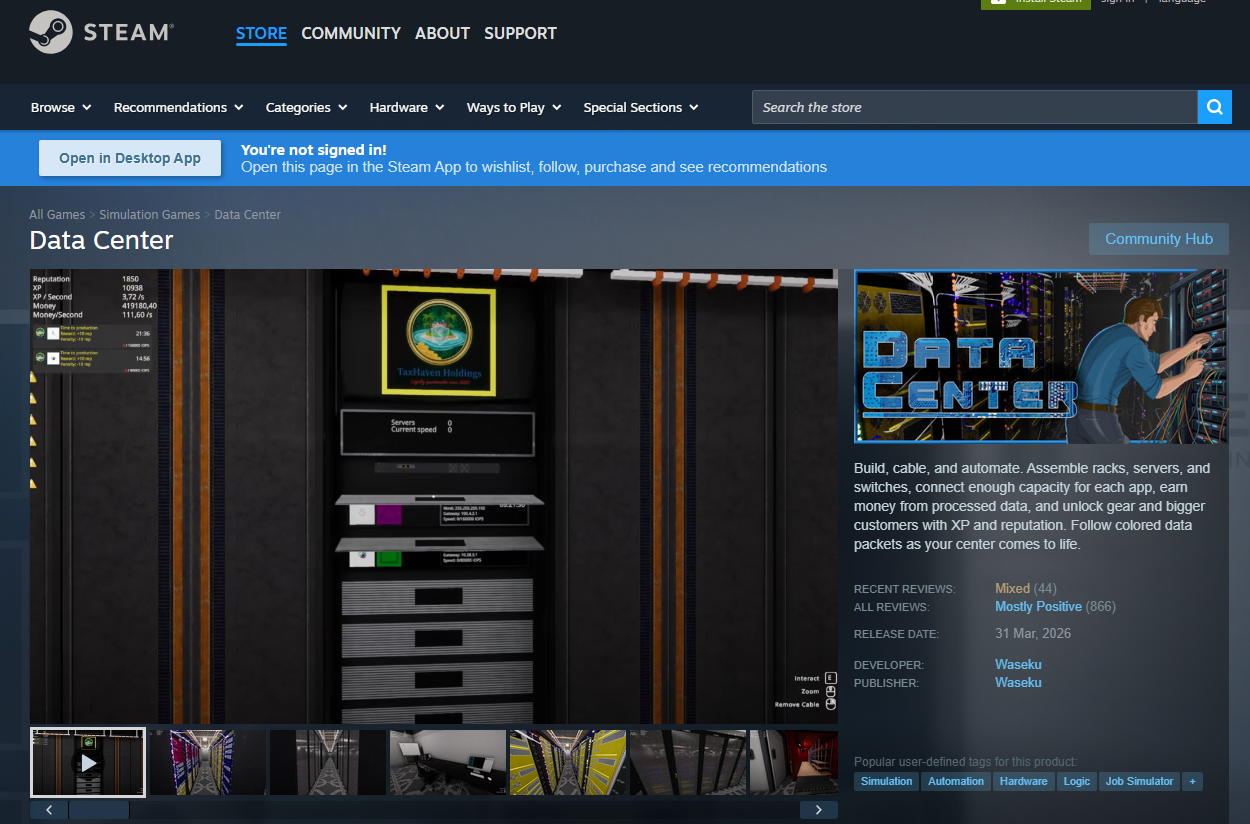Click the You're not signed in! heading
Screen dimensions: 1250x824
pyautogui.click(x=314, y=150)
